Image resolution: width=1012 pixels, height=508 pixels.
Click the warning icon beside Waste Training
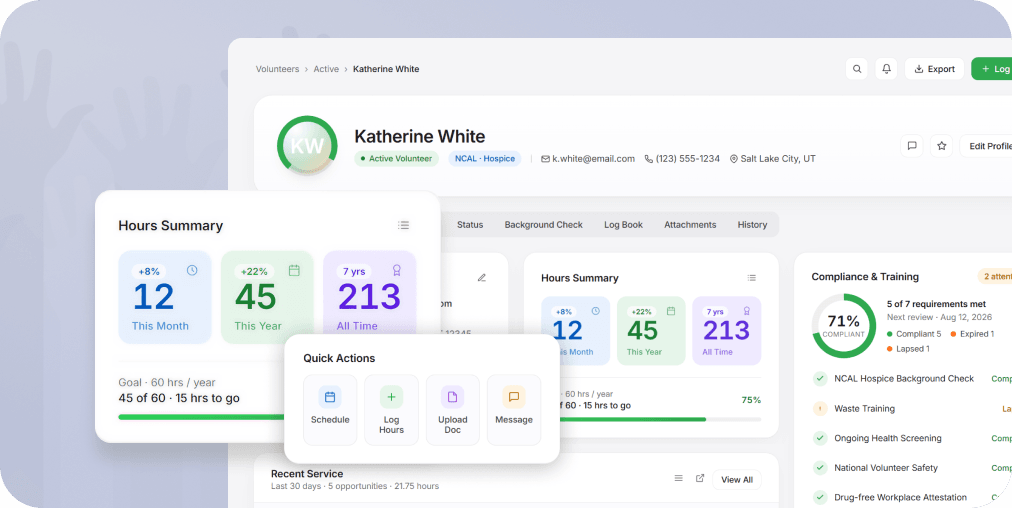point(820,409)
